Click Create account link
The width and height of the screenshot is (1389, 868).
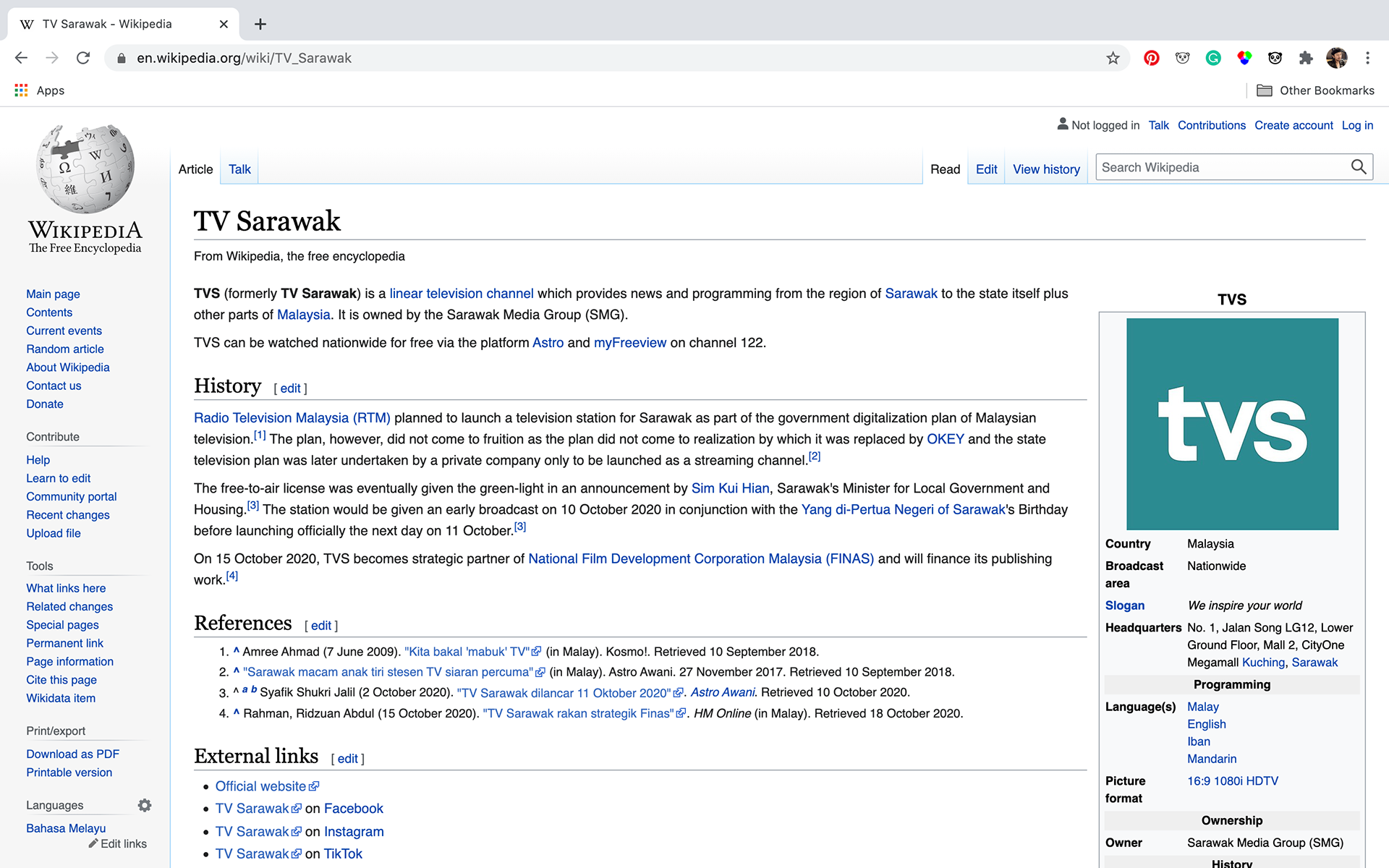click(x=1294, y=125)
